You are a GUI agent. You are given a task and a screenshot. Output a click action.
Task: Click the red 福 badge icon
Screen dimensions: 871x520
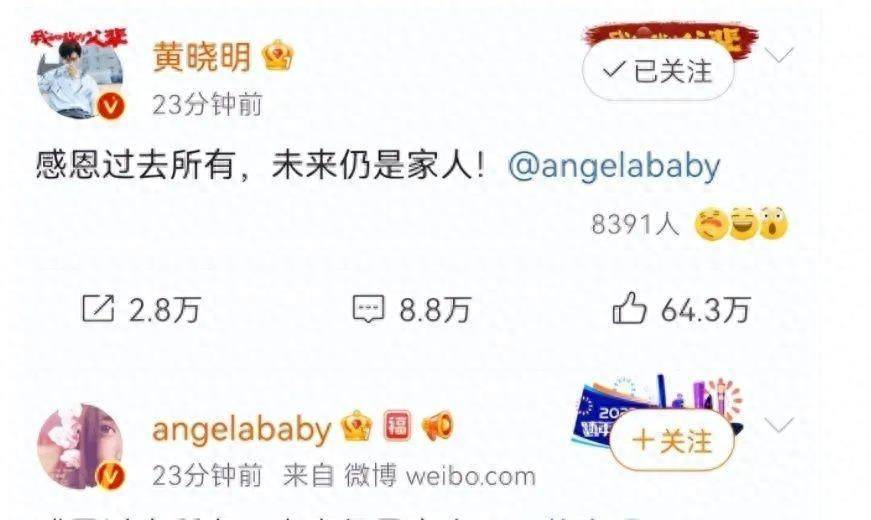(x=398, y=427)
